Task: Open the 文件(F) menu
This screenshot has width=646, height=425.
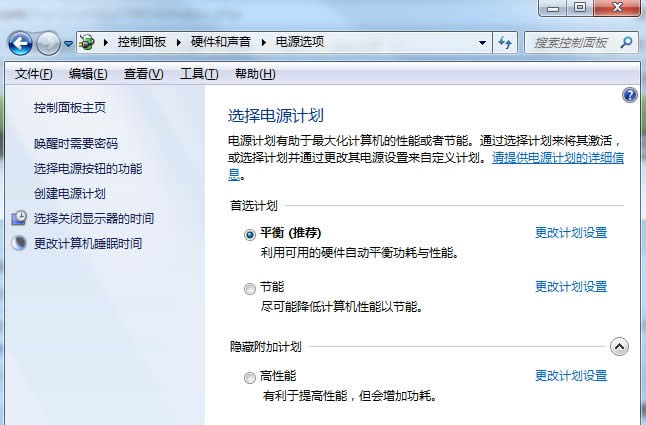Action: click(33, 74)
